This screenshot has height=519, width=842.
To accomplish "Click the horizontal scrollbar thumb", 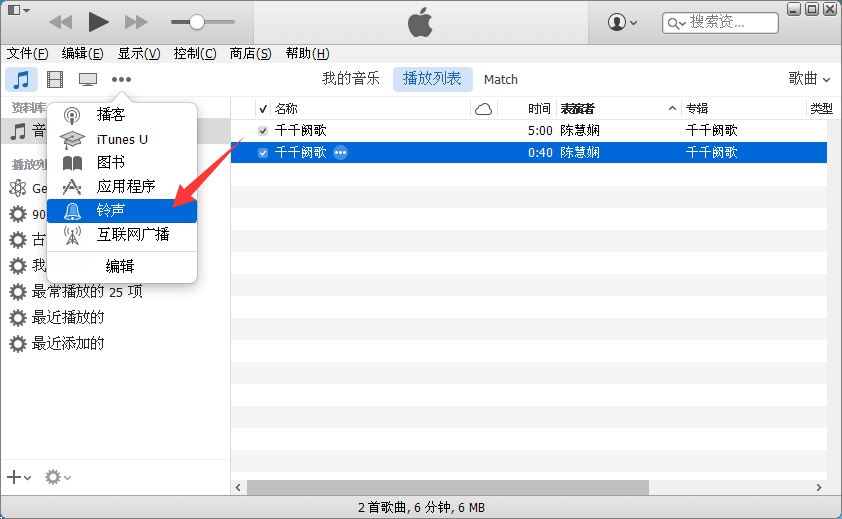I will click(x=447, y=487).
